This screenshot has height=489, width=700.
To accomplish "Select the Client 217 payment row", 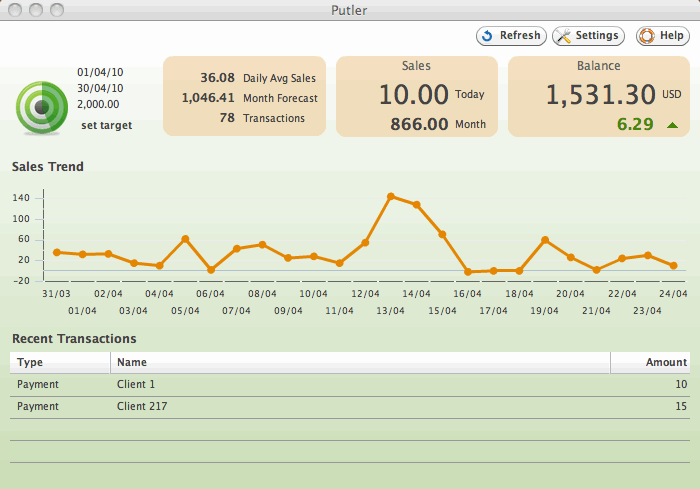I will 350,407.
